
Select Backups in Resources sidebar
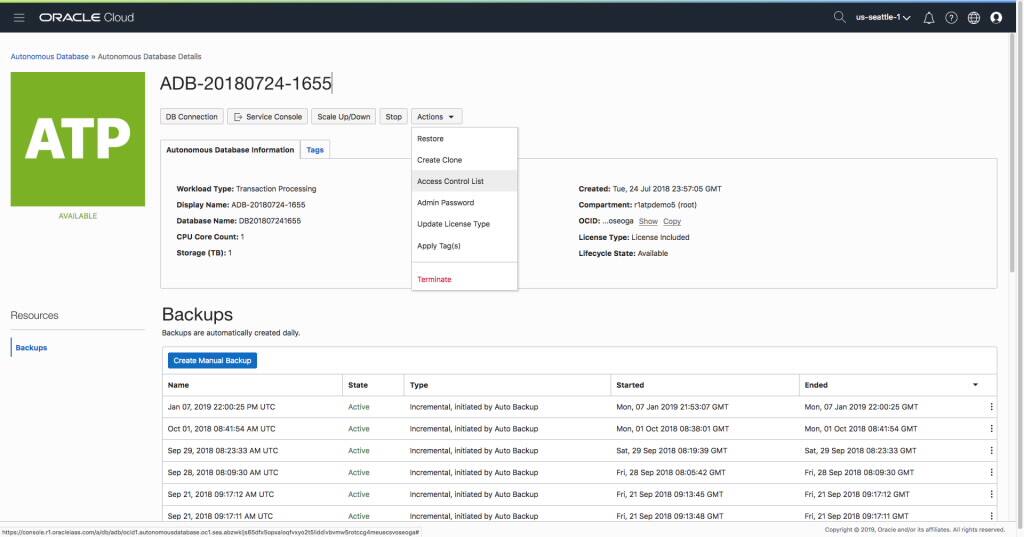(x=31, y=348)
